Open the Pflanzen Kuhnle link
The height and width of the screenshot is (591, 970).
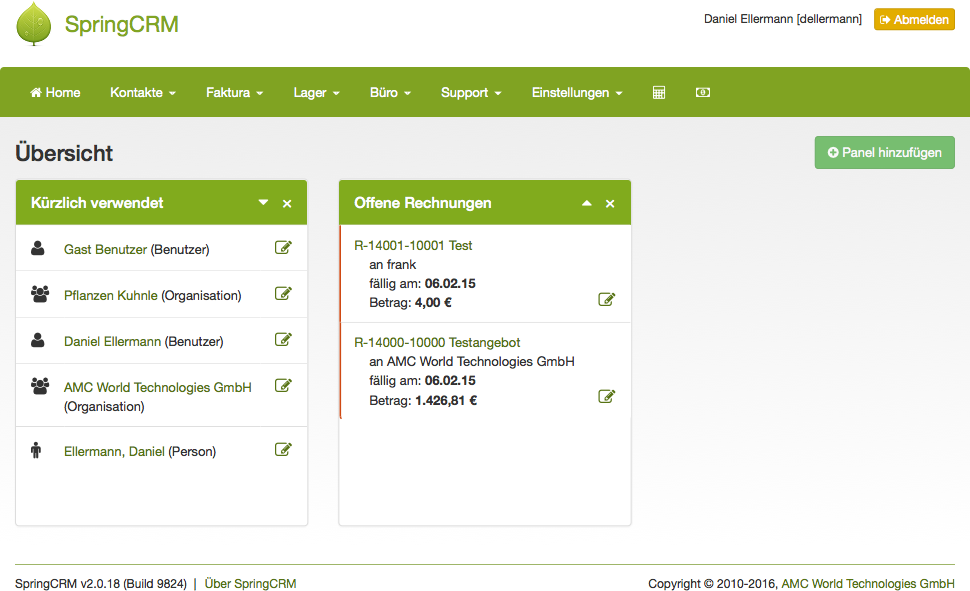[111, 295]
